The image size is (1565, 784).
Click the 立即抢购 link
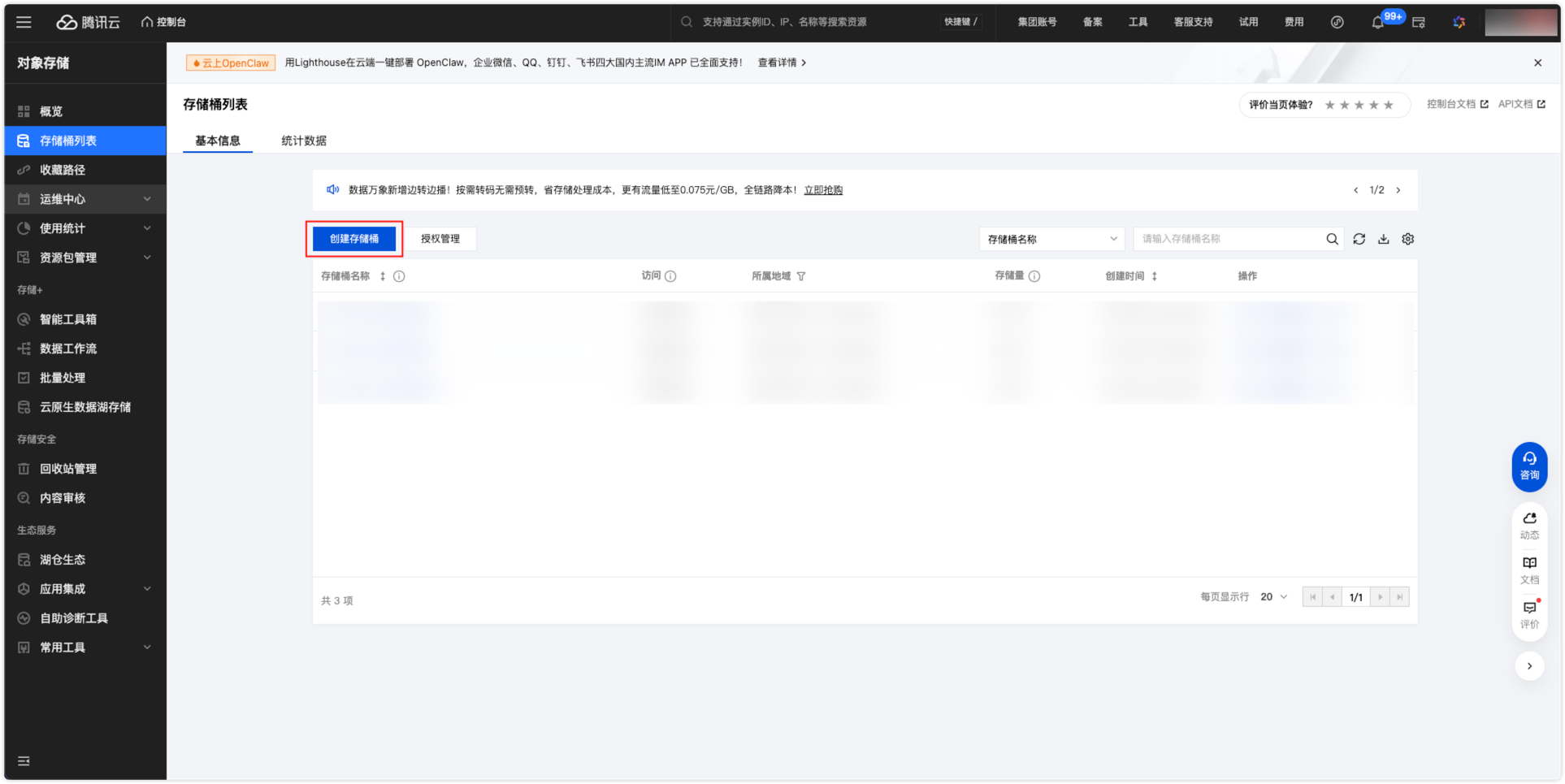click(823, 190)
